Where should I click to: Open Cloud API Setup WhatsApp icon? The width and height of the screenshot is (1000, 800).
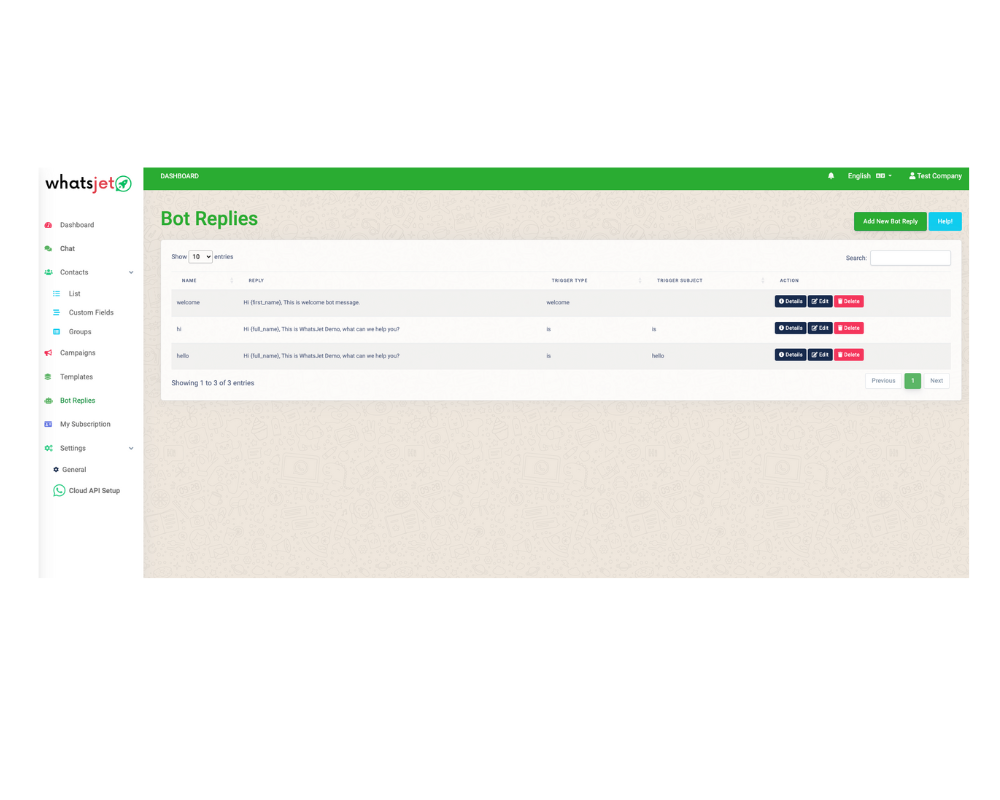click(x=59, y=490)
